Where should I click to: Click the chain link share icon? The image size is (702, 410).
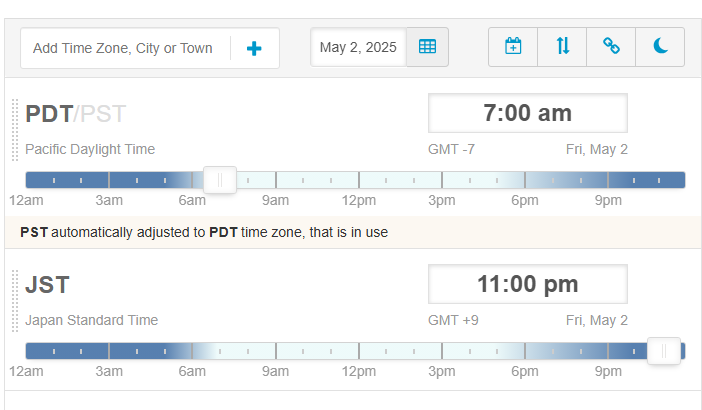click(x=611, y=47)
